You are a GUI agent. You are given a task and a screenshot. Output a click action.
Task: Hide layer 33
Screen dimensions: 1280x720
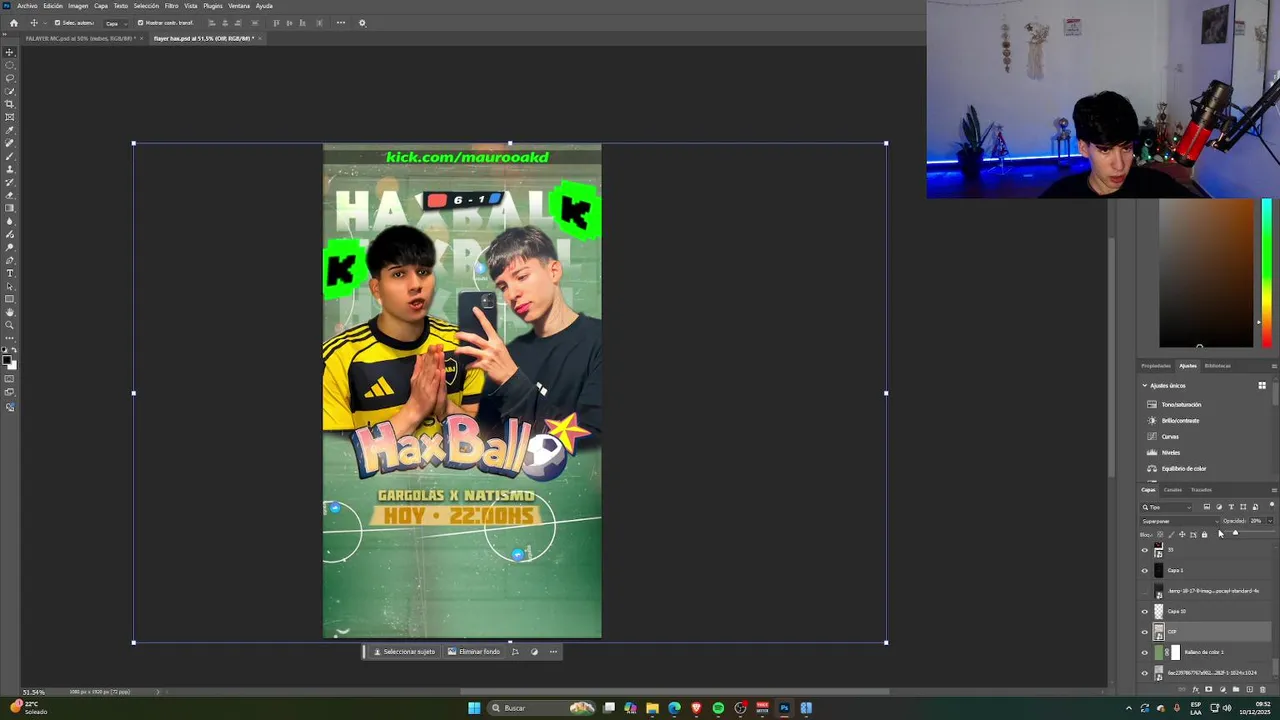point(1145,550)
